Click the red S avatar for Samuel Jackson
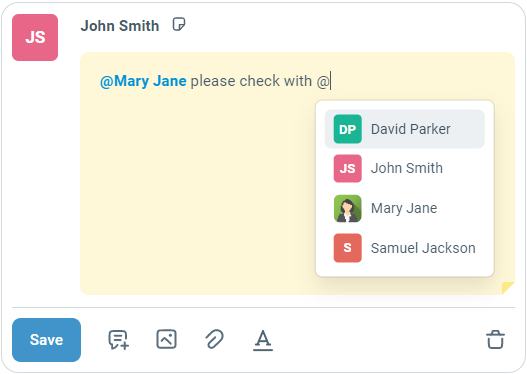Image resolution: width=527 pixels, height=374 pixels. pyautogui.click(x=348, y=248)
